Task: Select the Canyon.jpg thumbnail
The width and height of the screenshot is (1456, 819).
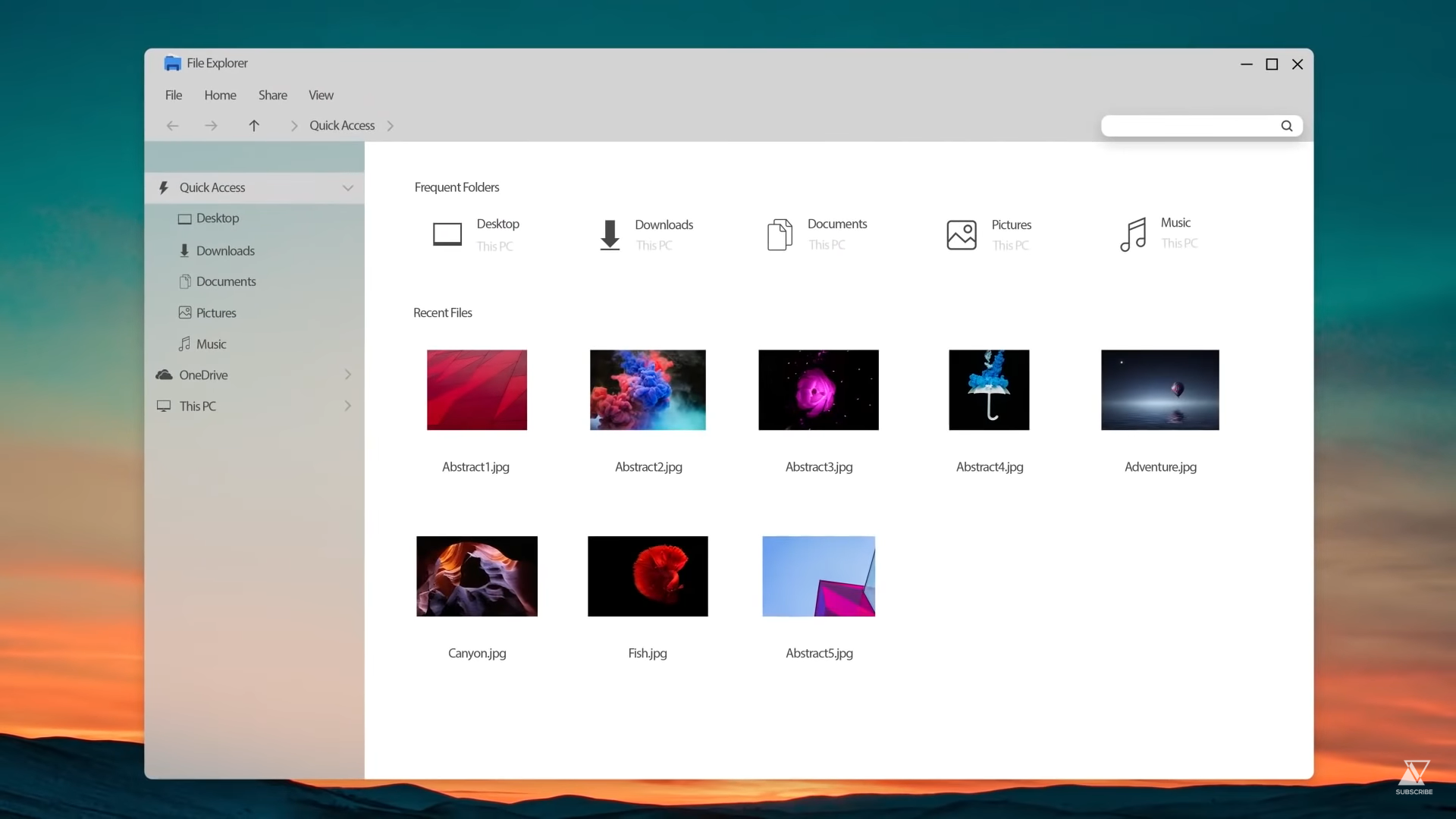Action: (477, 576)
